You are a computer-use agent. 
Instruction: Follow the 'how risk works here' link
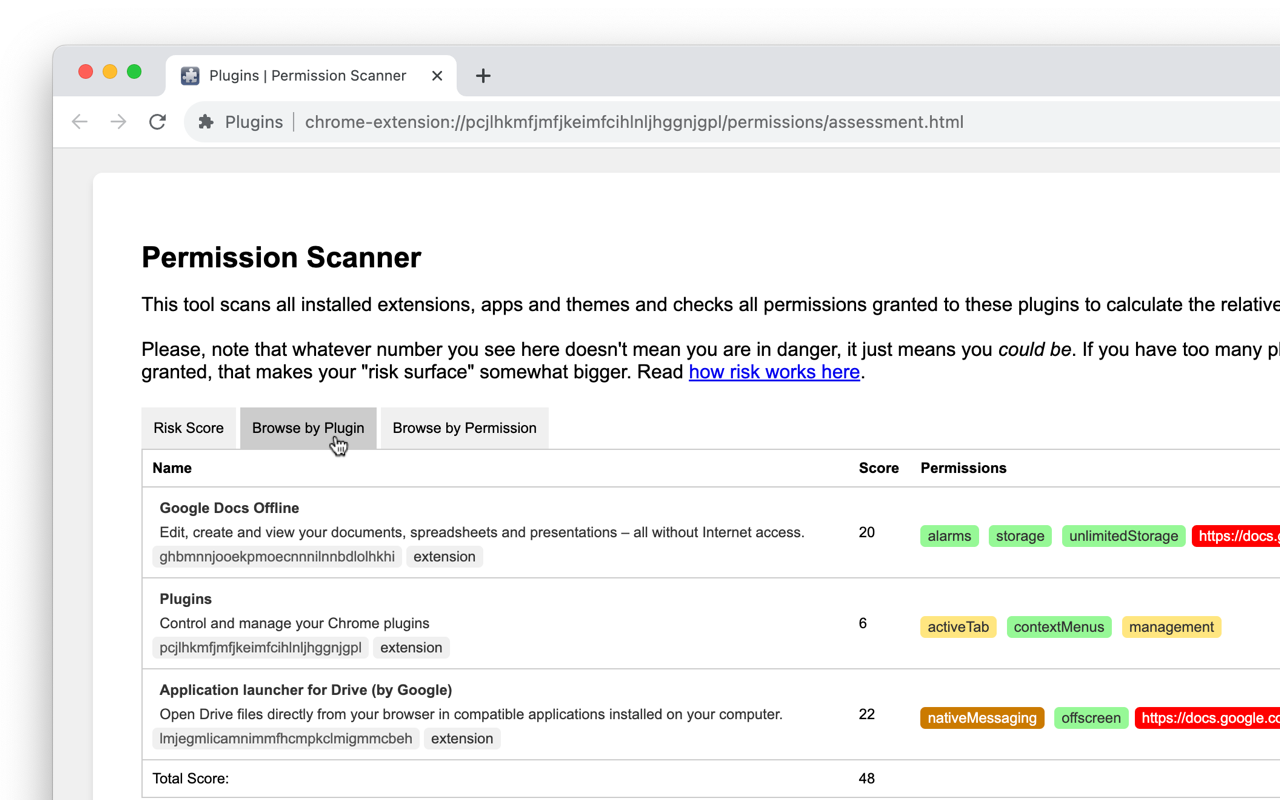click(774, 372)
